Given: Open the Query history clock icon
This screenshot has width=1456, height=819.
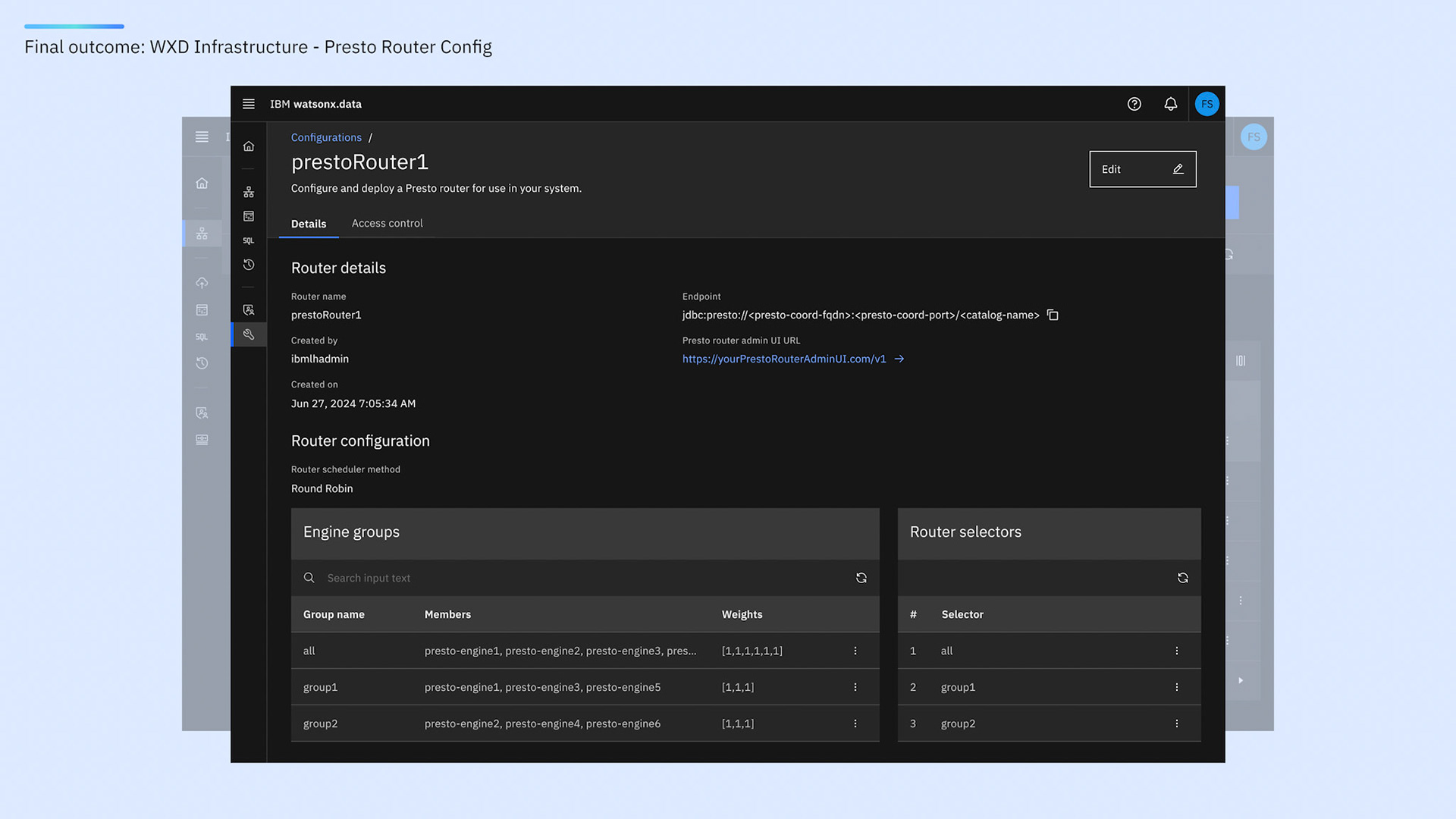Looking at the screenshot, I should pos(248,265).
